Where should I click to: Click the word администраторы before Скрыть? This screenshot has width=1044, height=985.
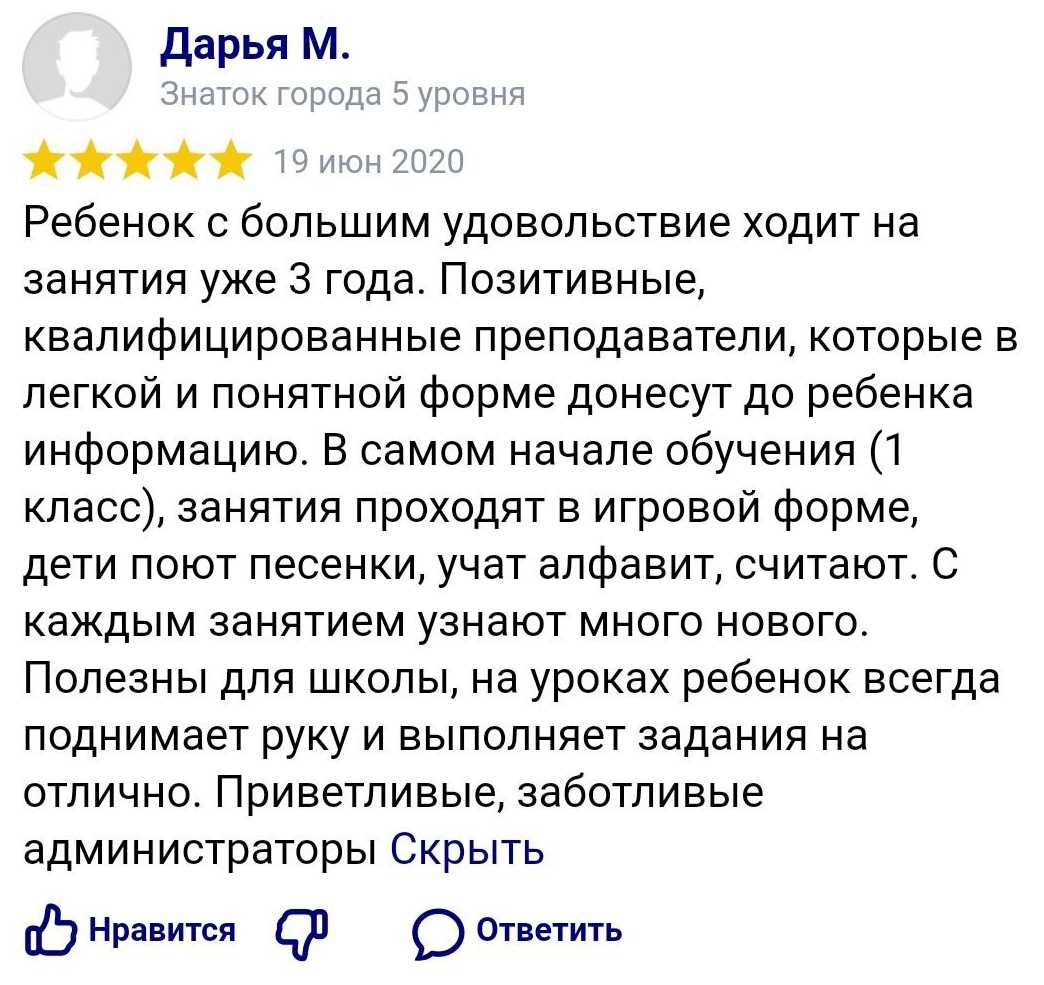200,850
